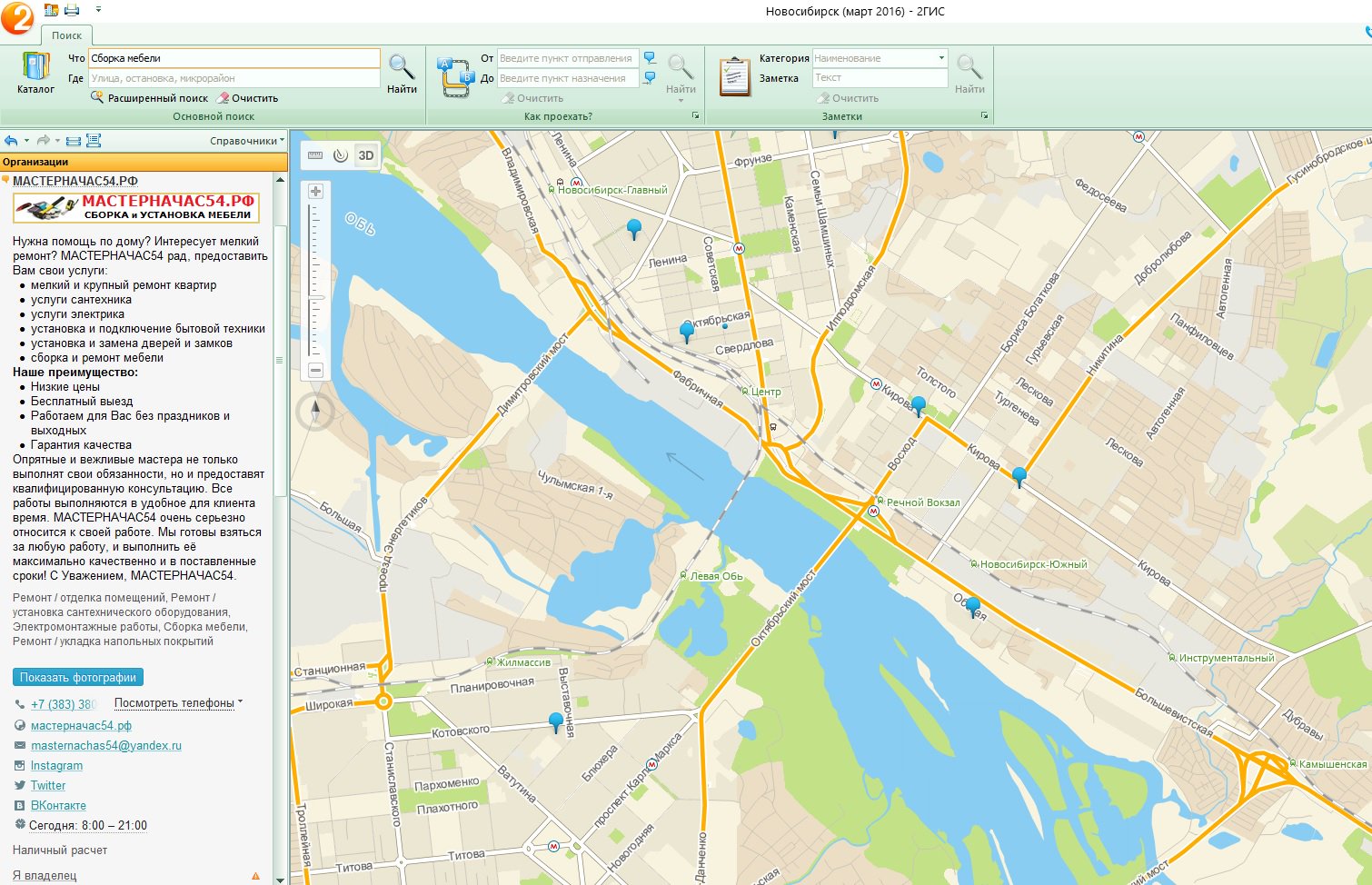Screen dimensions: 1372x885
Task: Click scrollbar down arrow in organization panel
Action: pyautogui.click(x=280, y=879)
